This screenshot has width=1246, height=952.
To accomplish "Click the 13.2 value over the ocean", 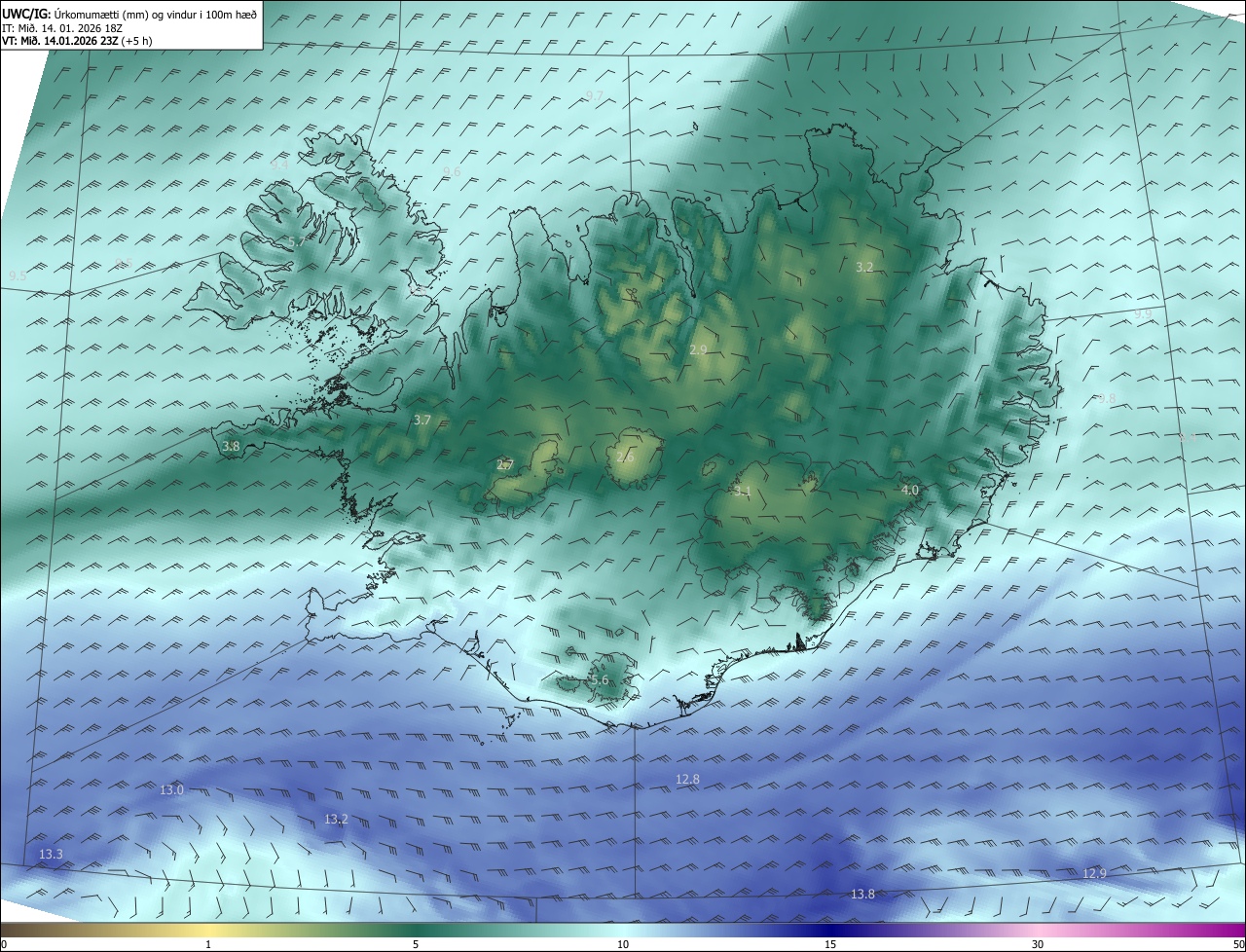I will point(336,820).
